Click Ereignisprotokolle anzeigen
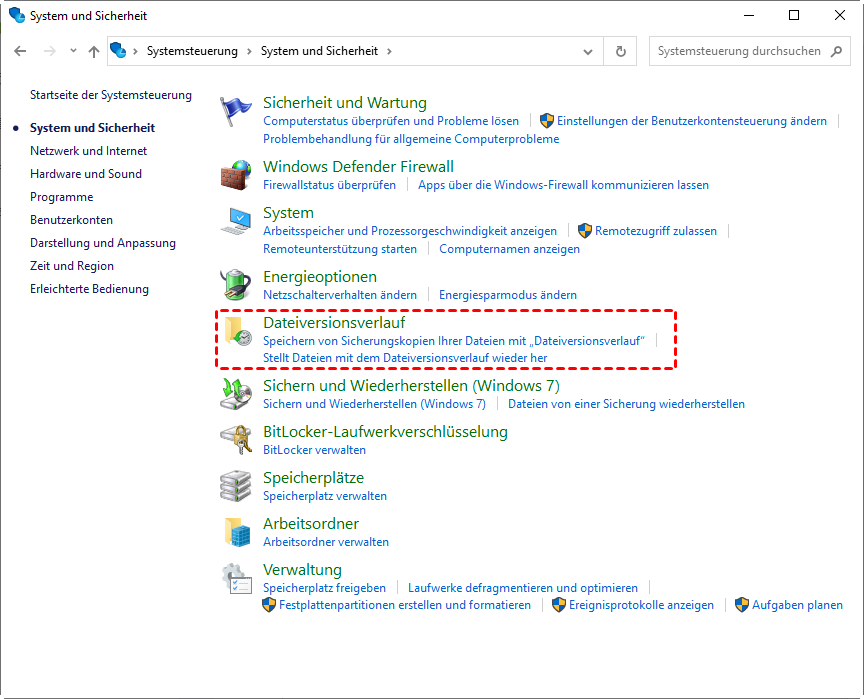This screenshot has height=699, width=864. (641, 605)
